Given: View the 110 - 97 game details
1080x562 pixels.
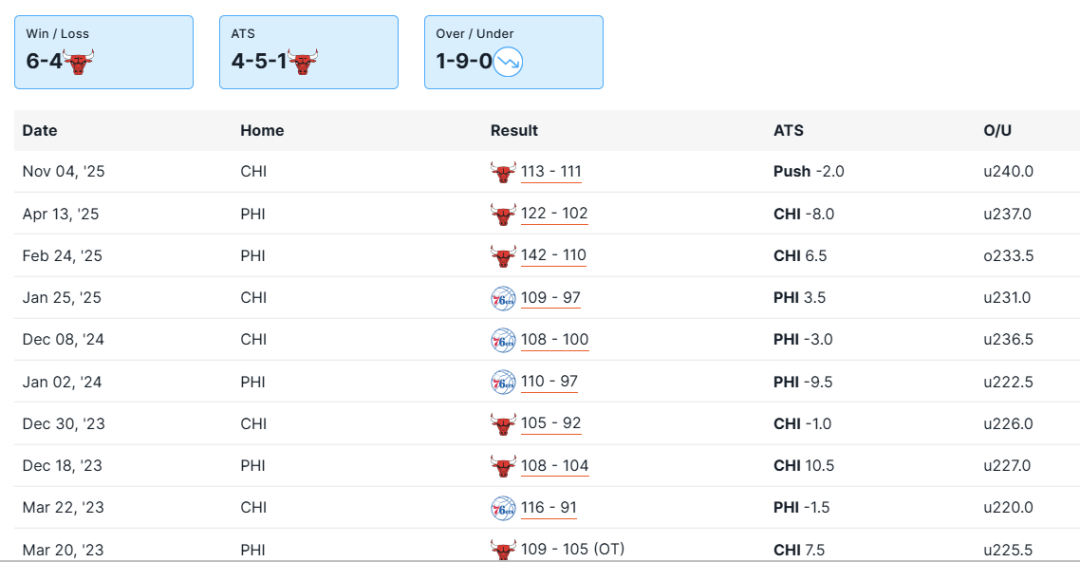Looking at the screenshot, I should pyautogui.click(x=549, y=382).
